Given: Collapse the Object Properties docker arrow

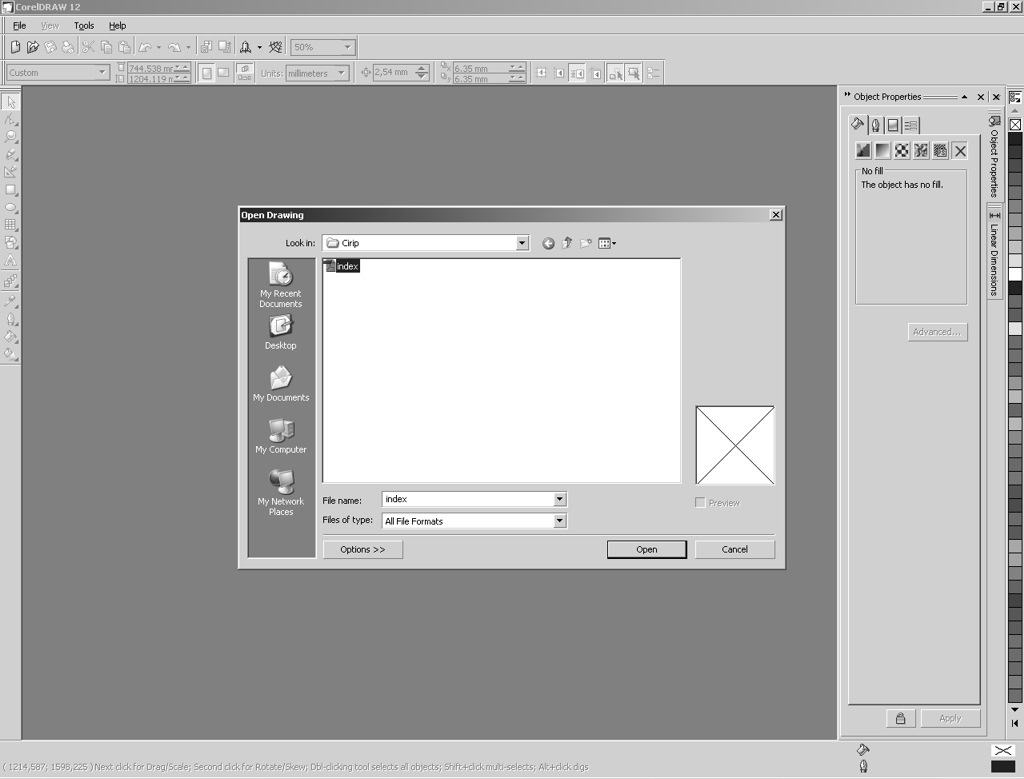Looking at the screenshot, I should pyautogui.click(x=965, y=97).
